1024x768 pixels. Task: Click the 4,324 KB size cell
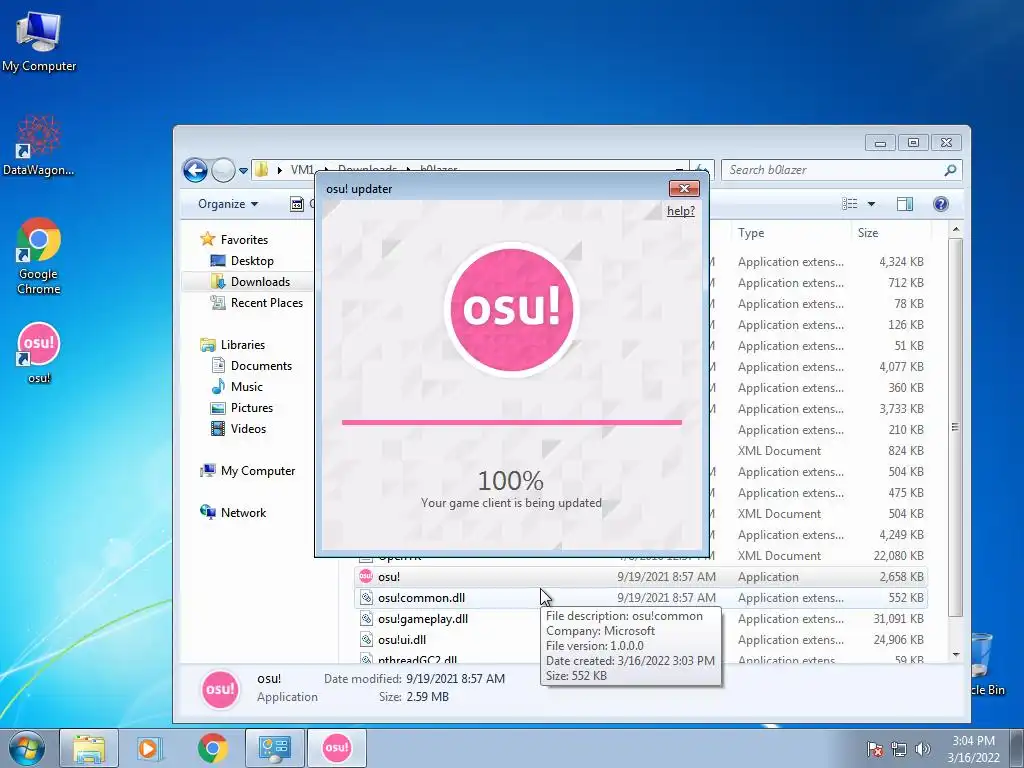(x=901, y=262)
